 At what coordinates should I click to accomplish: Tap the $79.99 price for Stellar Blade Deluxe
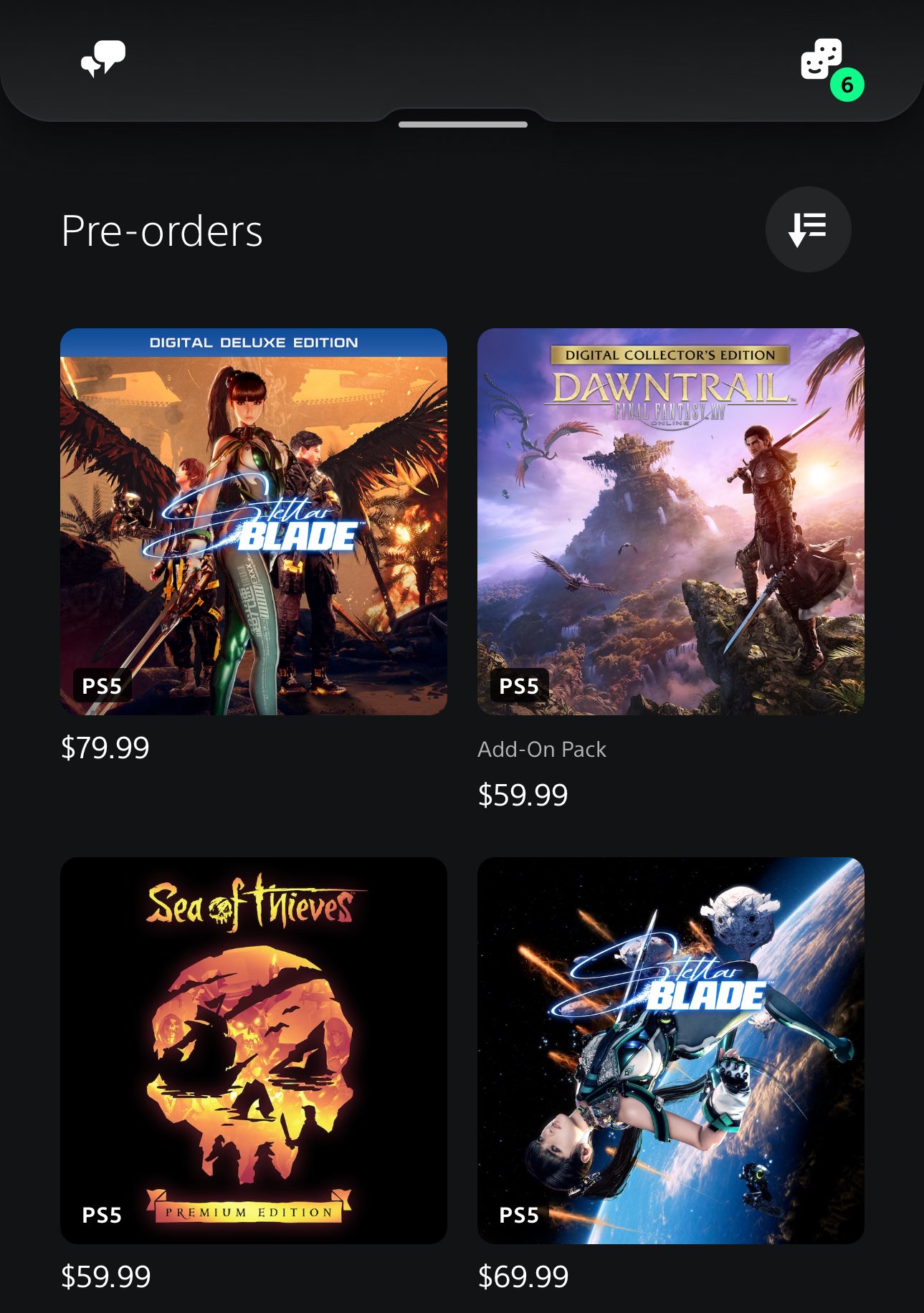pos(105,748)
